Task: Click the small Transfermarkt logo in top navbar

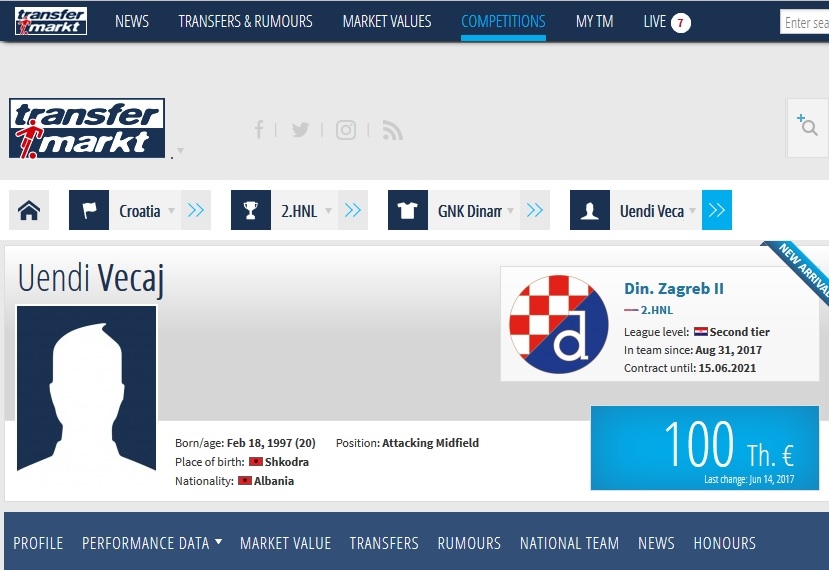Action: point(51,21)
